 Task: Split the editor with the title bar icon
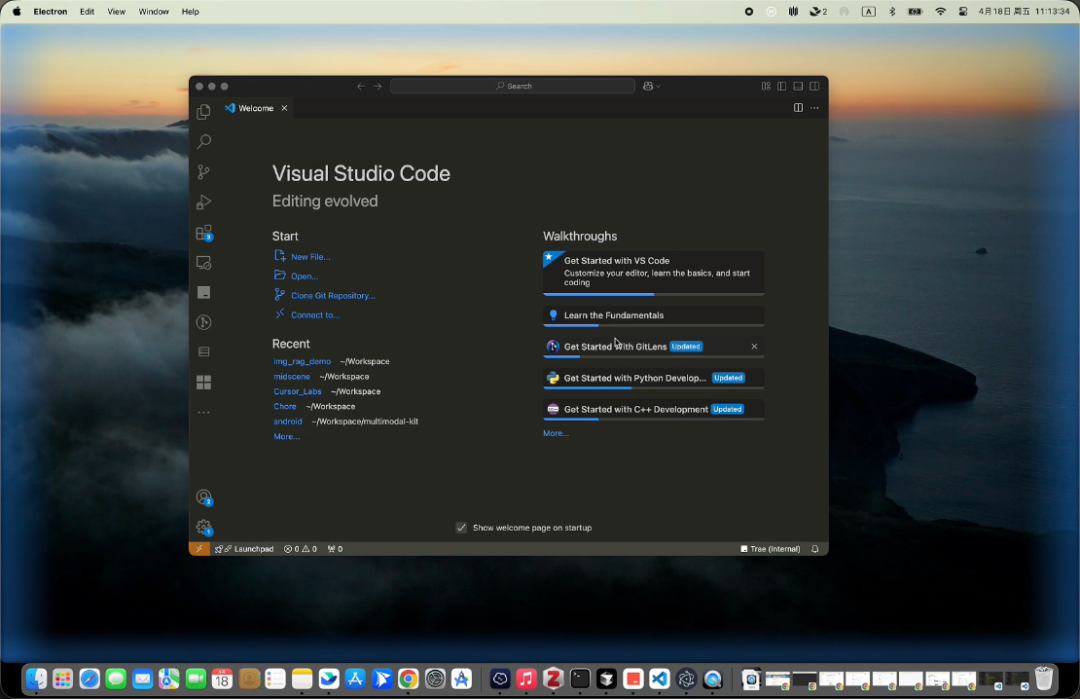[x=798, y=107]
